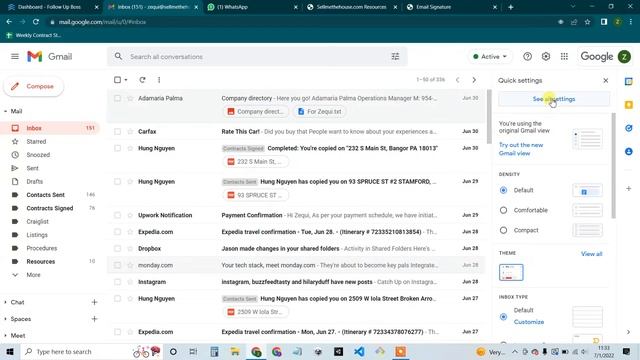Close the Quick settings panel
640x360 pixels.
click(606, 80)
